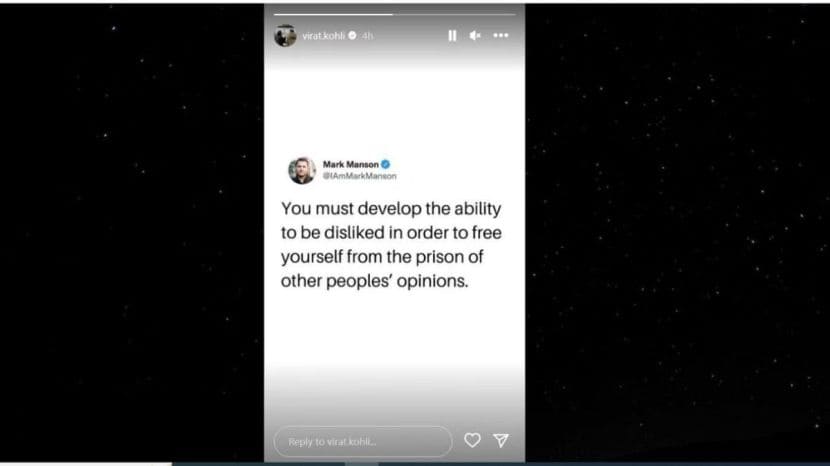This screenshot has width=830, height=466.
Task: Click the quote line "to be disliked in order to free"
Action: (x=391, y=232)
